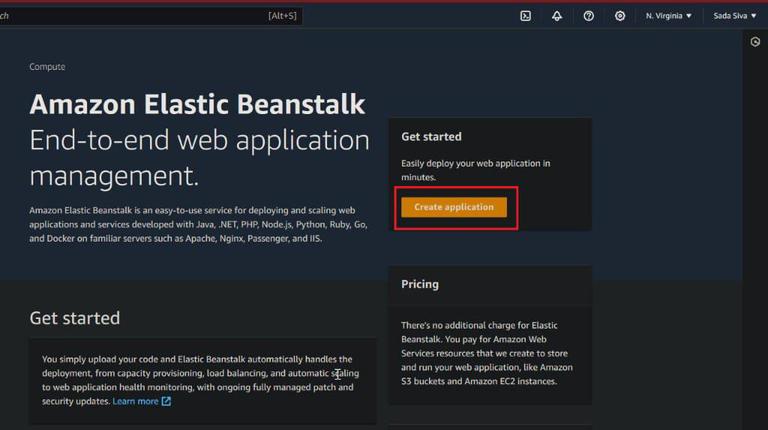The width and height of the screenshot is (768, 430).
Task: Click the Amazon Elastic Beanstalk heading
Action: pyautogui.click(x=197, y=104)
